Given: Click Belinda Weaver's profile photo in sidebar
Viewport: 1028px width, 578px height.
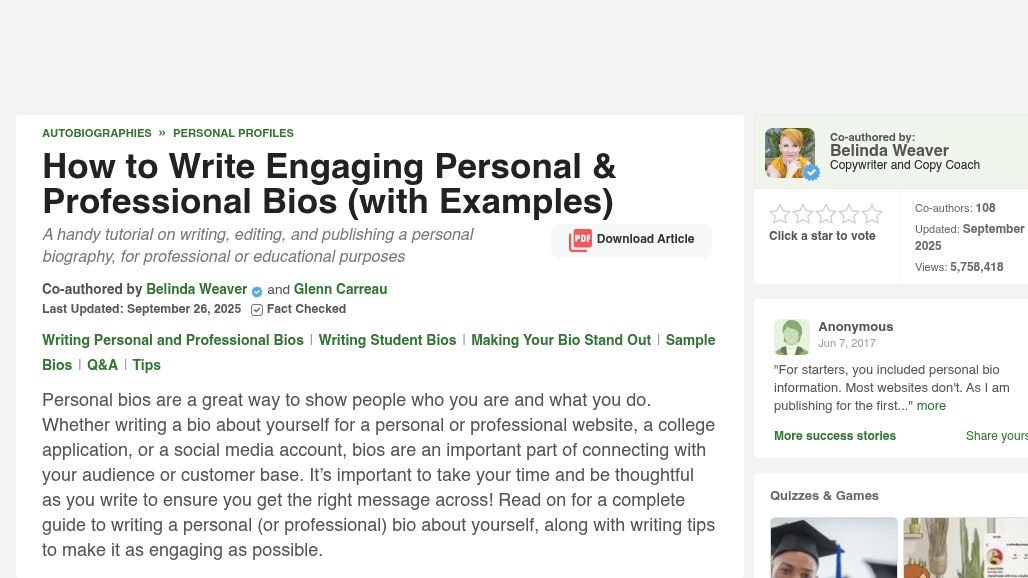Looking at the screenshot, I should coord(790,153).
